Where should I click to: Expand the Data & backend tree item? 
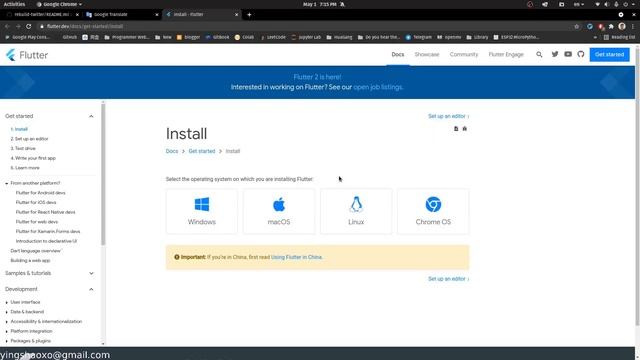click(x=7, y=312)
